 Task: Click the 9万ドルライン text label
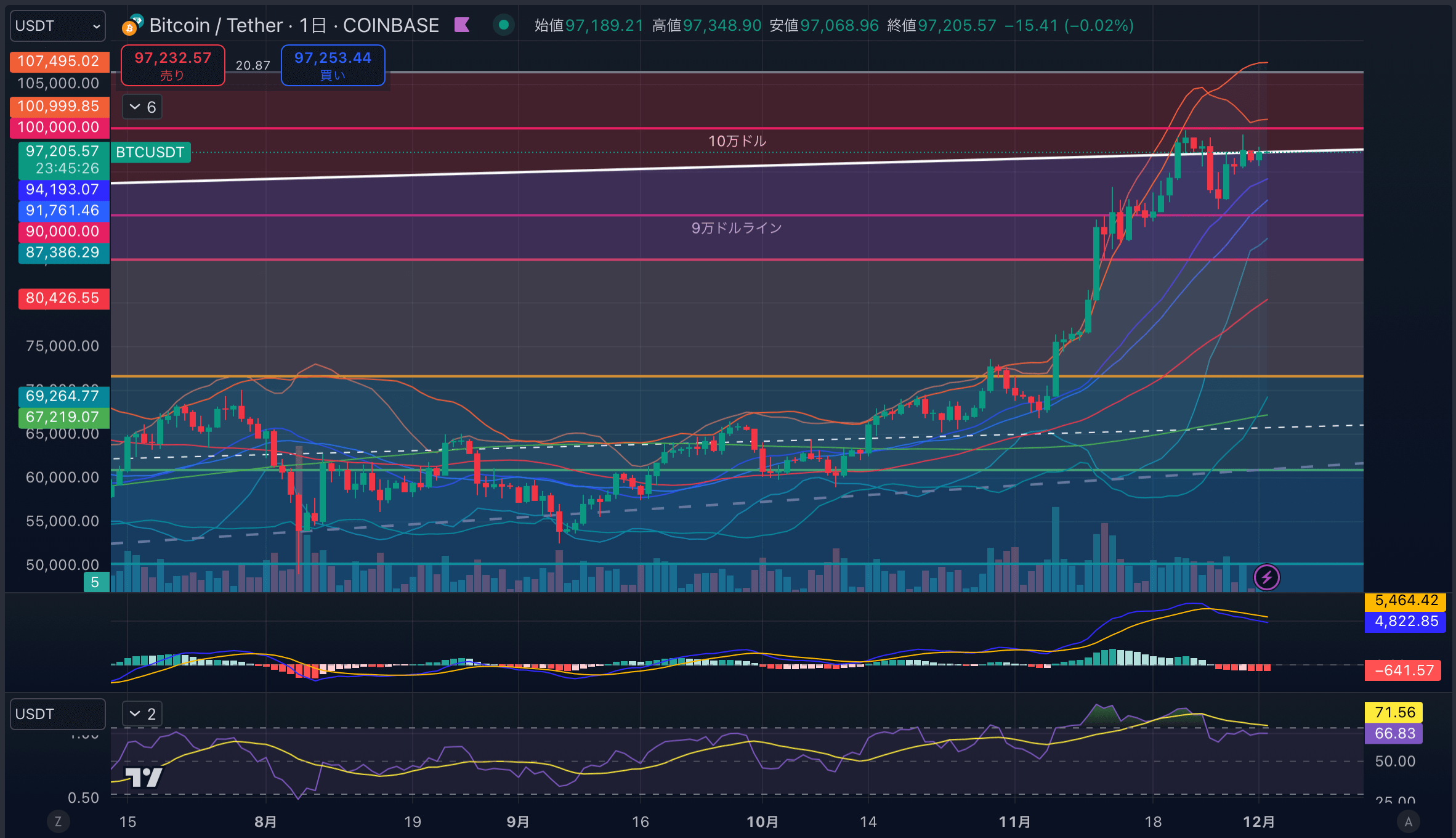click(737, 228)
